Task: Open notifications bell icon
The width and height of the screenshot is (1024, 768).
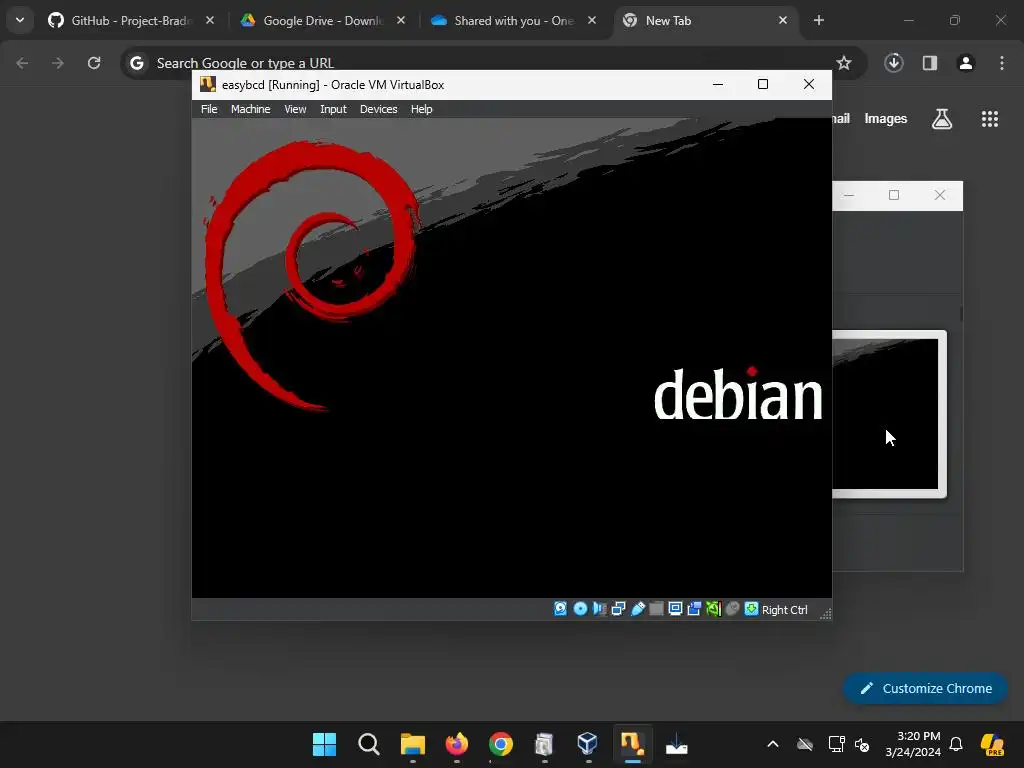Action: pyautogui.click(x=956, y=744)
